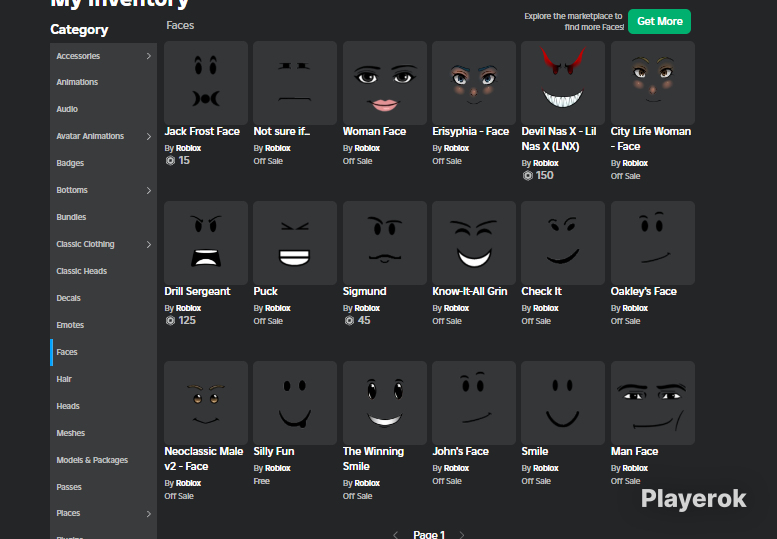This screenshot has height=539, width=777.
Task: Click the Erisyphia - Face title
Action: pos(470,131)
